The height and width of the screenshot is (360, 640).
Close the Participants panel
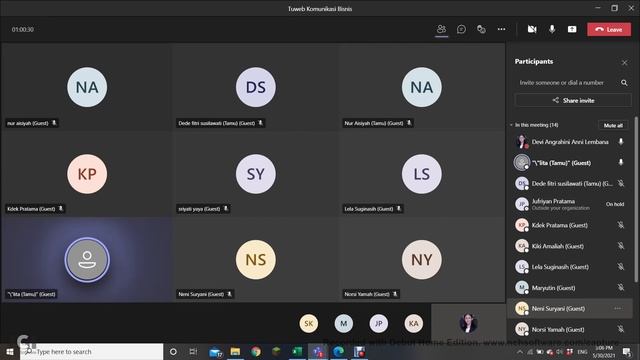pyautogui.click(x=624, y=62)
